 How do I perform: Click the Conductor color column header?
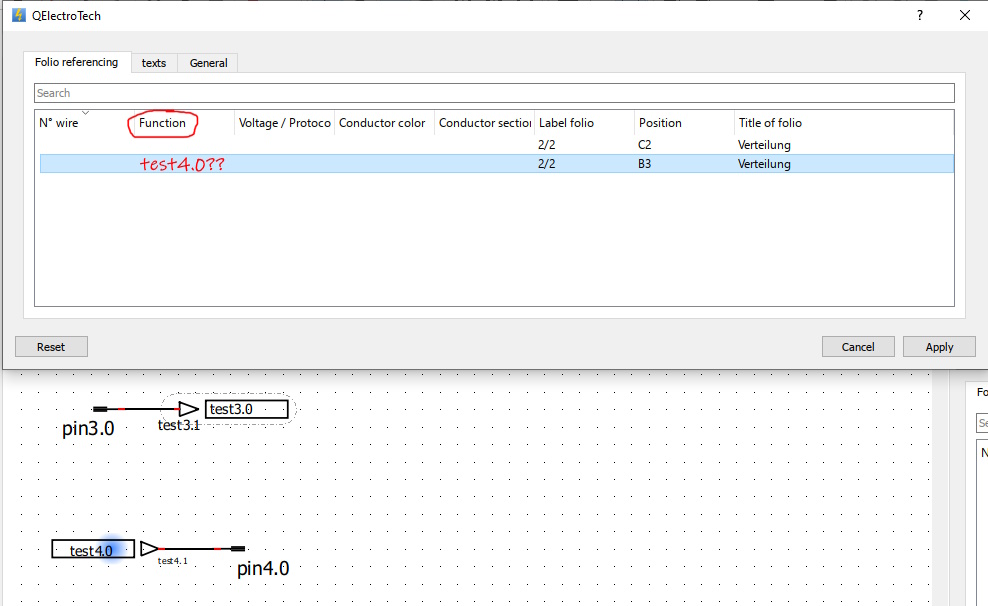pos(382,123)
